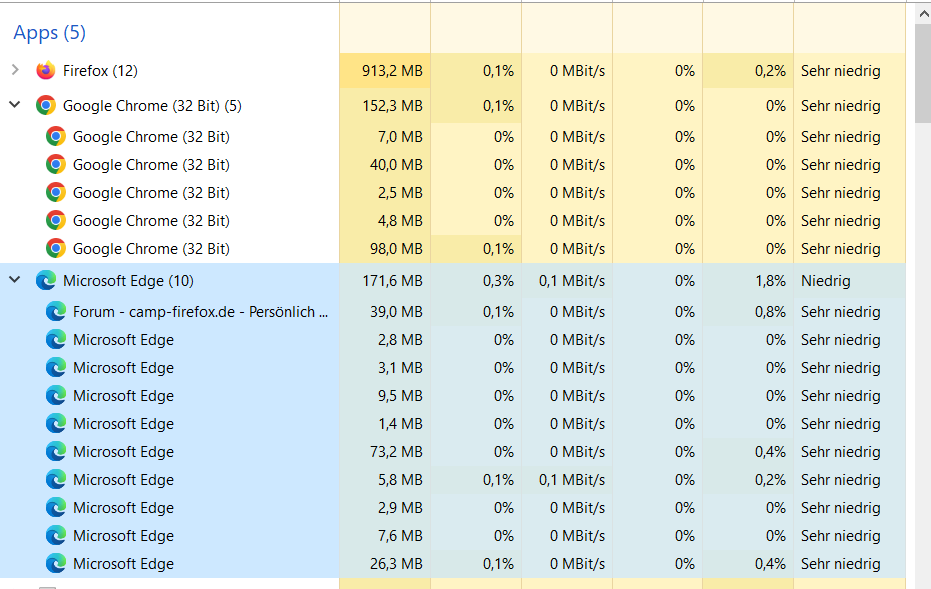Screen dimensions: 931x589
Task: Select the Chrome process using 40,0 MB
Action: coord(151,165)
